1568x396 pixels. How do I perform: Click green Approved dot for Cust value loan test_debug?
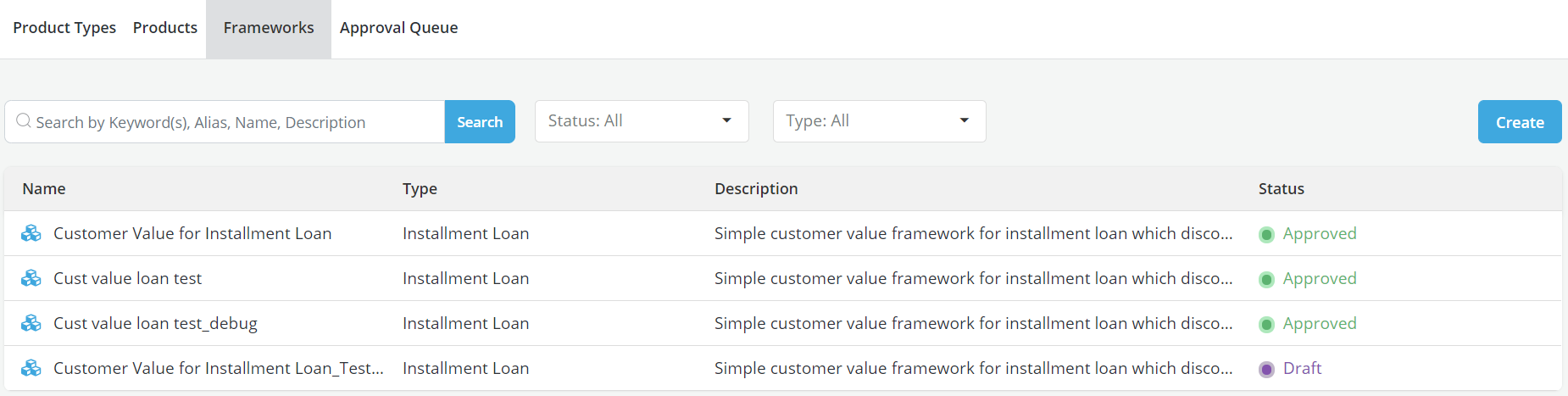point(1266,325)
